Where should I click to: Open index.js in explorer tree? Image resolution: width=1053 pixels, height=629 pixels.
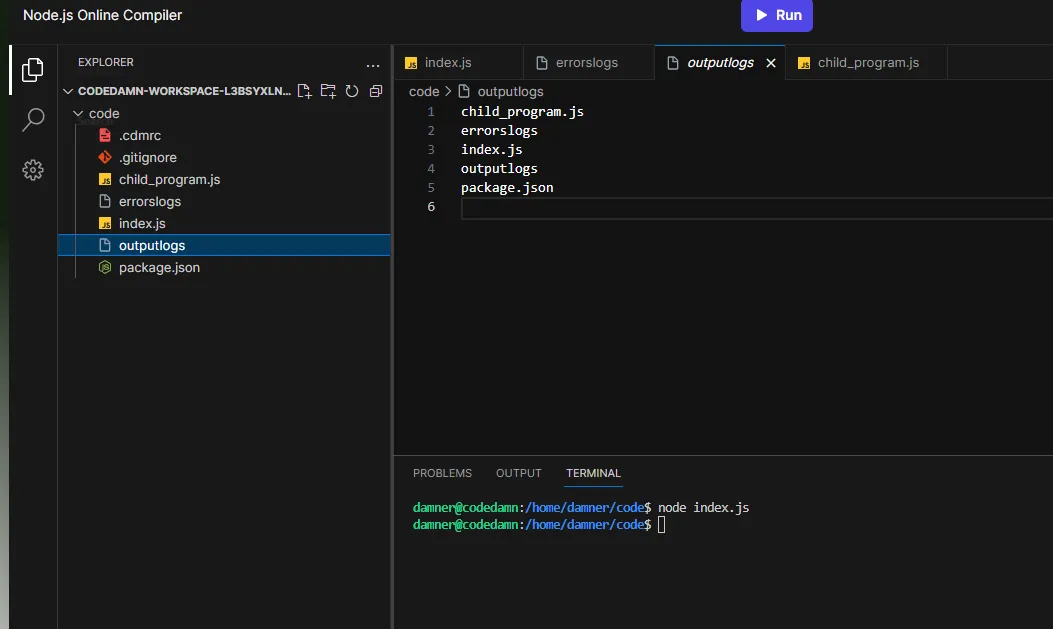pyautogui.click(x=224, y=224)
